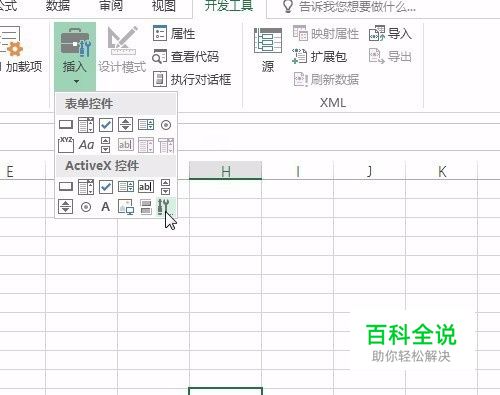
Task: Open the Formulas ribbon tab
Action: pyautogui.click(x=7, y=5)
